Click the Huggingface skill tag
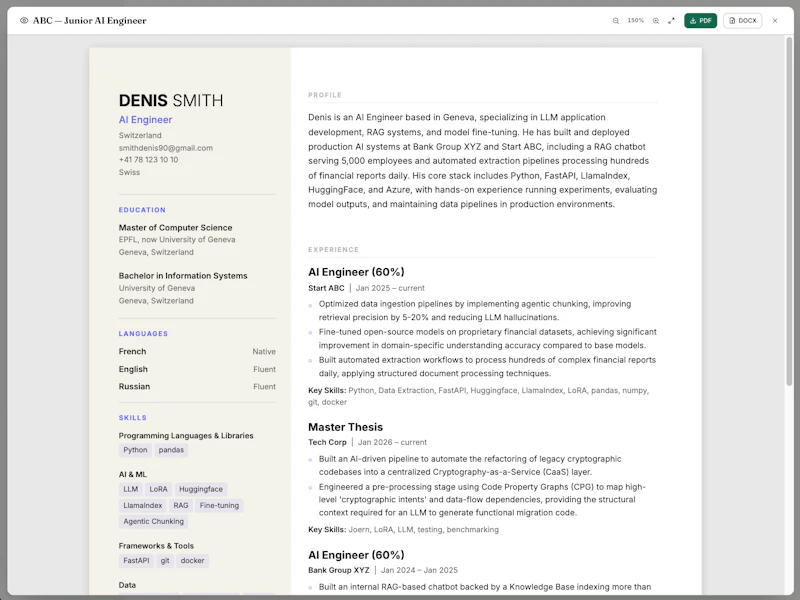Screen dimensions: 800x600 (201, 489)
